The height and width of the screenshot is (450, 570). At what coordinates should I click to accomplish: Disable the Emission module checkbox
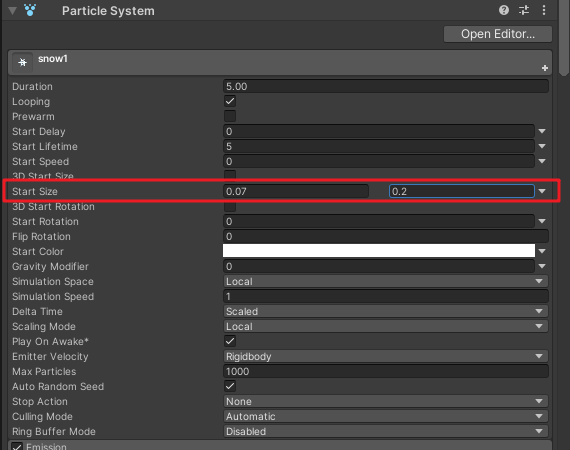(x=17, y=446)
